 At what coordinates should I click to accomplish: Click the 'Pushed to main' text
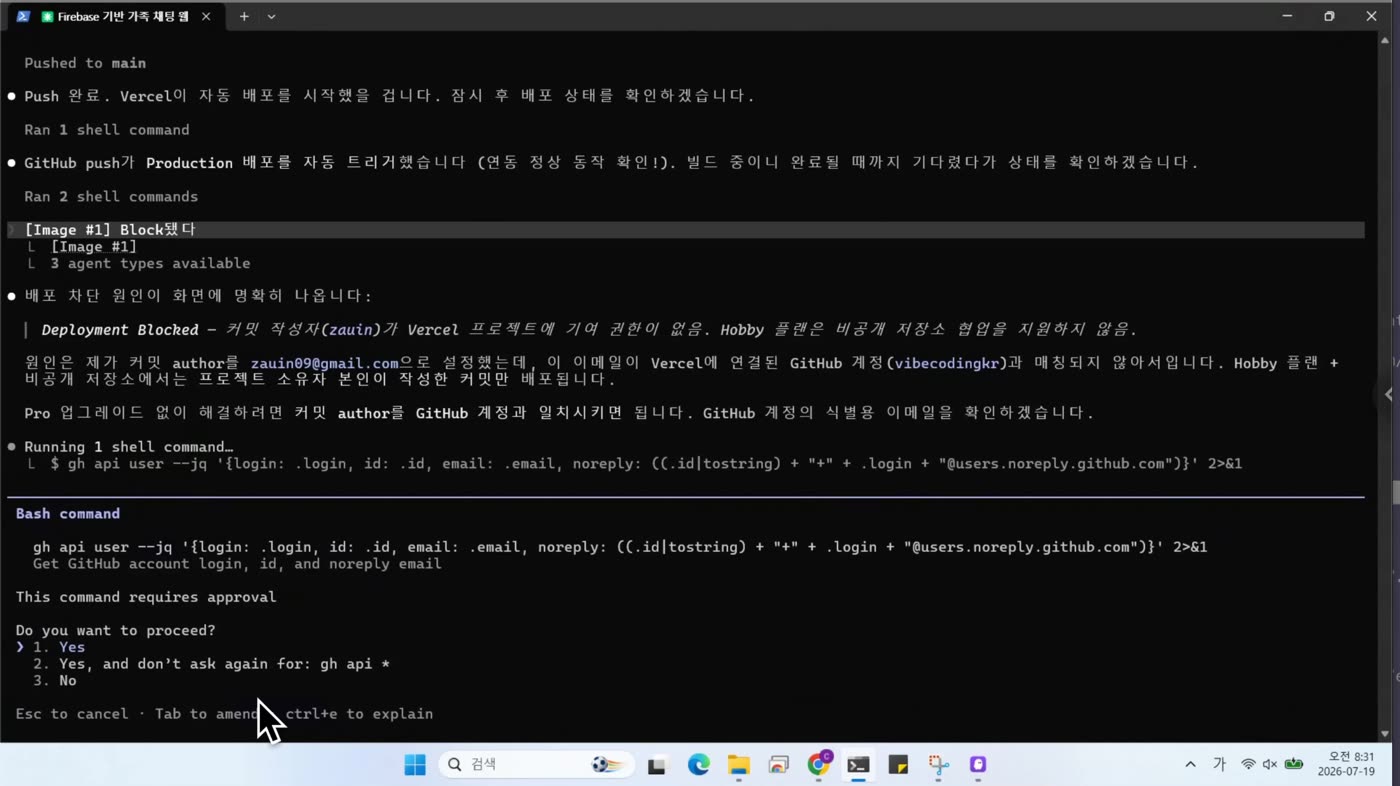pos(85,63)
